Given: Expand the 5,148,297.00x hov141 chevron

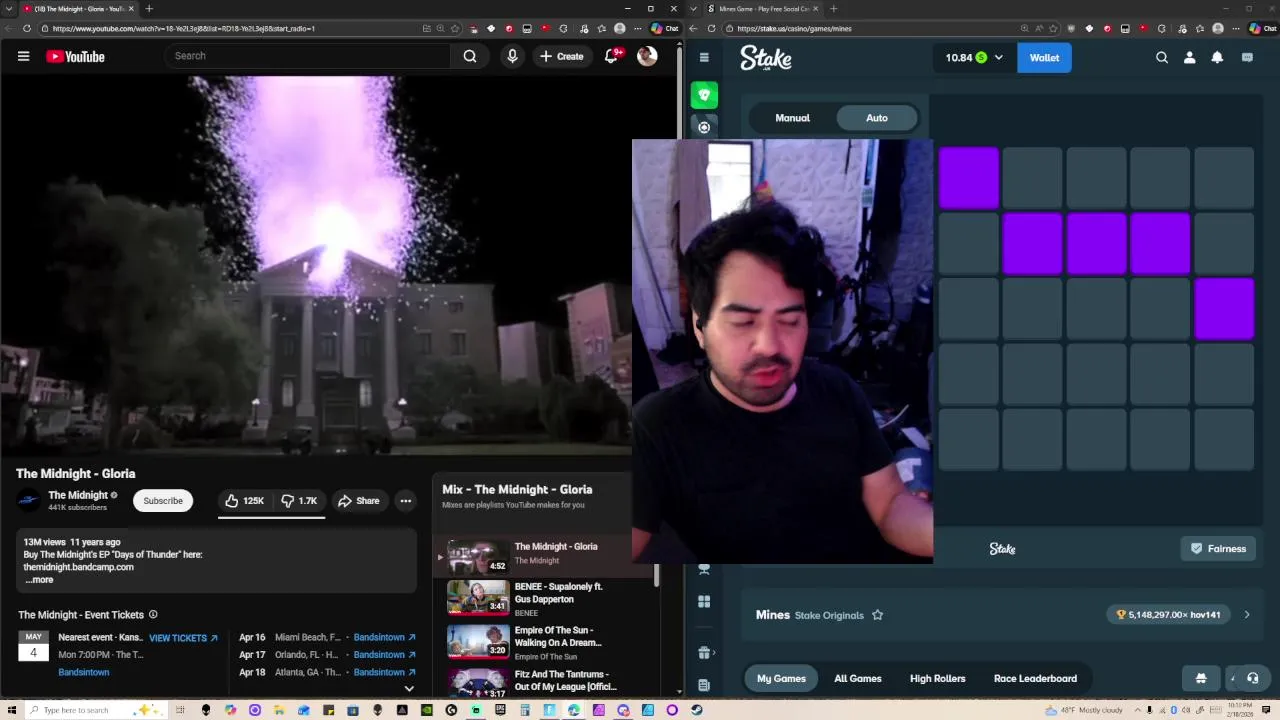Looking at the screenshot, I should pos(1246,615).
